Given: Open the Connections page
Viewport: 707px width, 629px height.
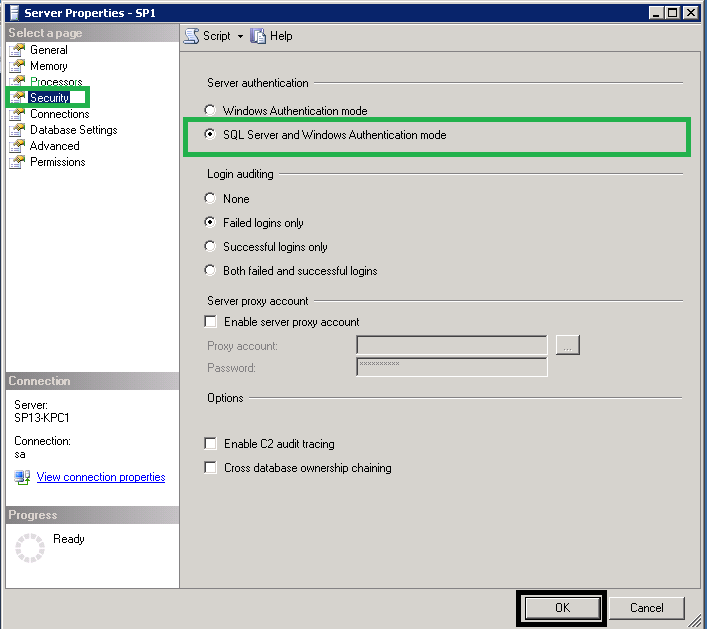Looking at the screenshot, I should [60, 114].
